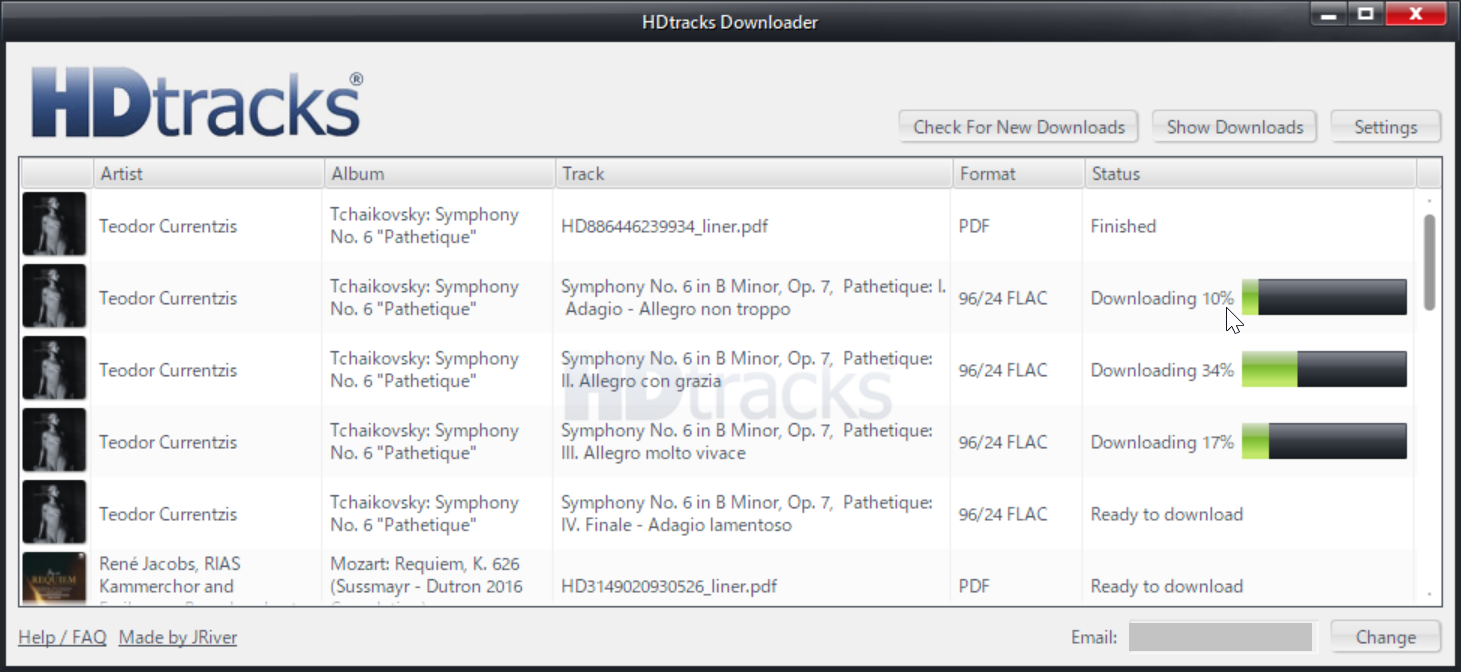
Task: Close the HDtracks Downloader window
Action: click(x=1416, y=14)
